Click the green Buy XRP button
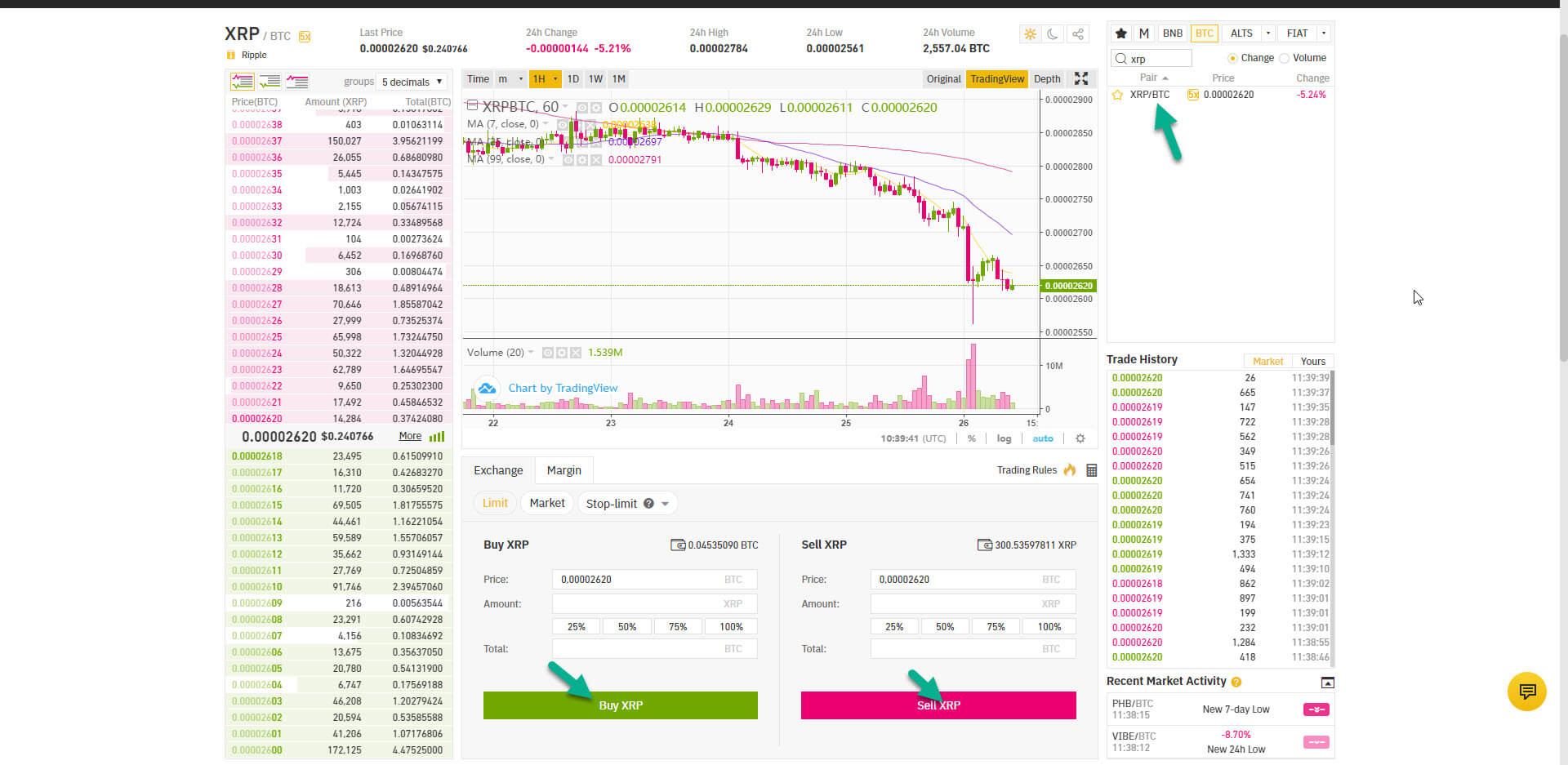The width and height of the screenshot is (1568, 765). (621, 705)
